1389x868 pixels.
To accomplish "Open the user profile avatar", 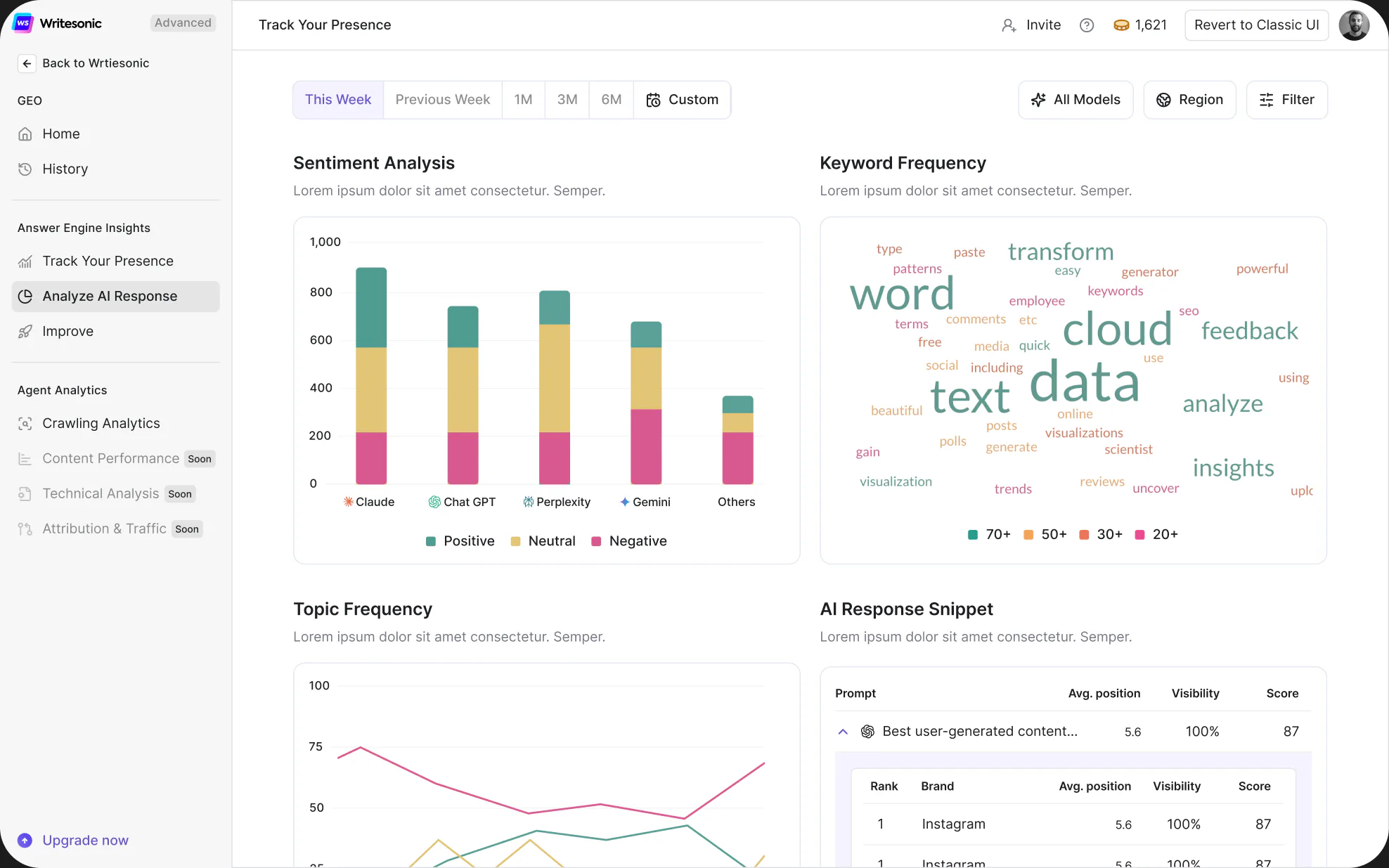I will 1354,25.
